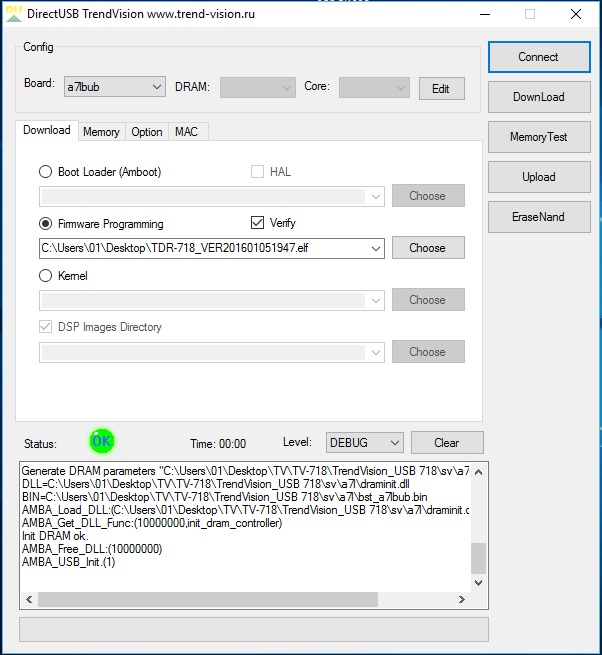Viewport: 602px width, 655px height.
Task: Click the DirectUSB app icon in title bar
Action: [x=14, y=14]
